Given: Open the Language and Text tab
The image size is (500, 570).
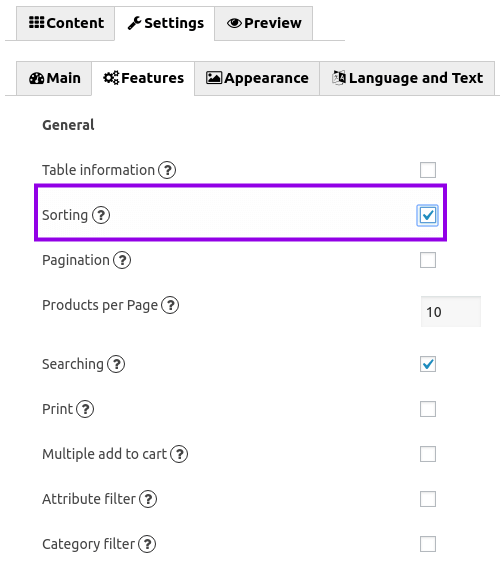Looking at the screenshot, I should point(407,78).
